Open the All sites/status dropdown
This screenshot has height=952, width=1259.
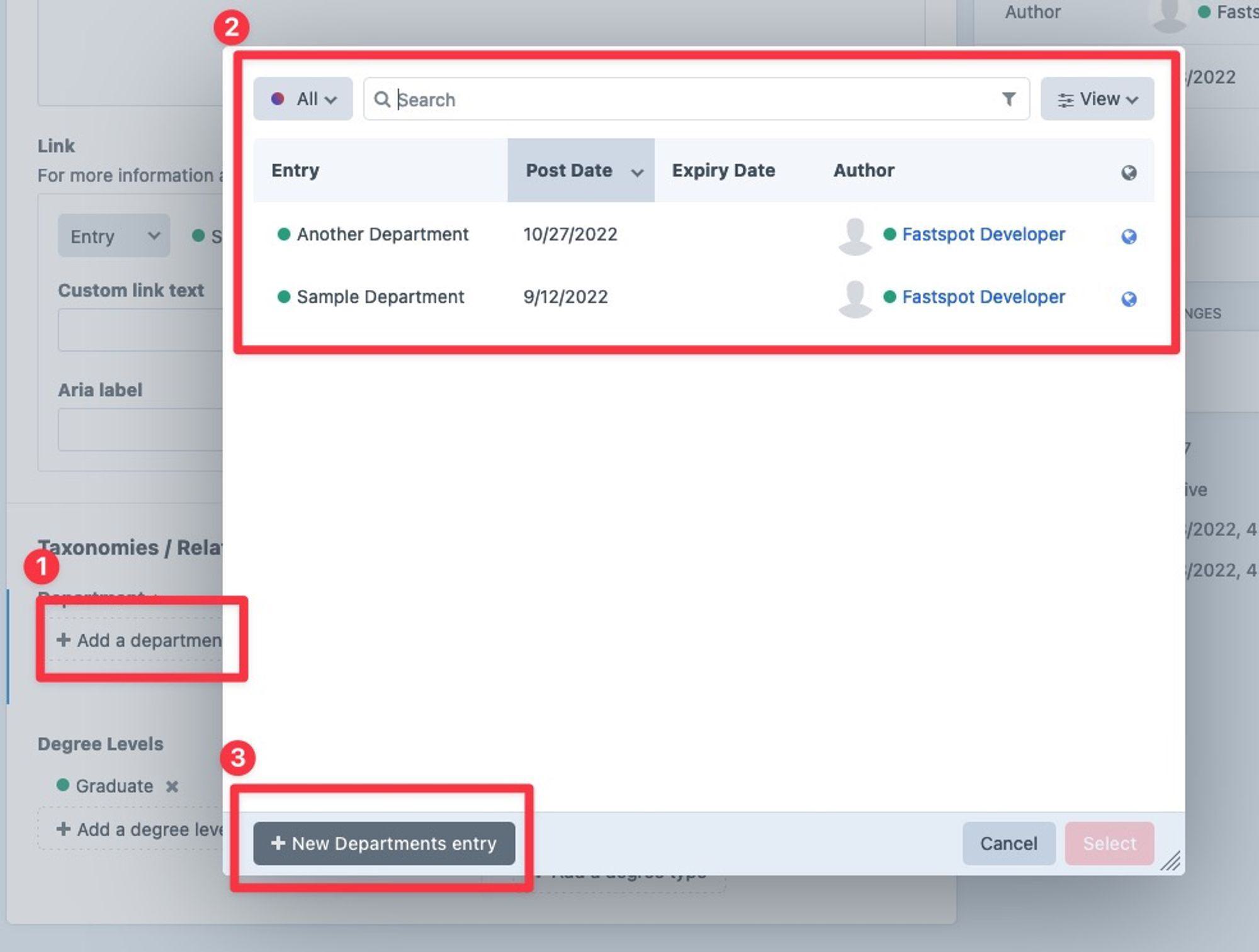coord(303,99)
